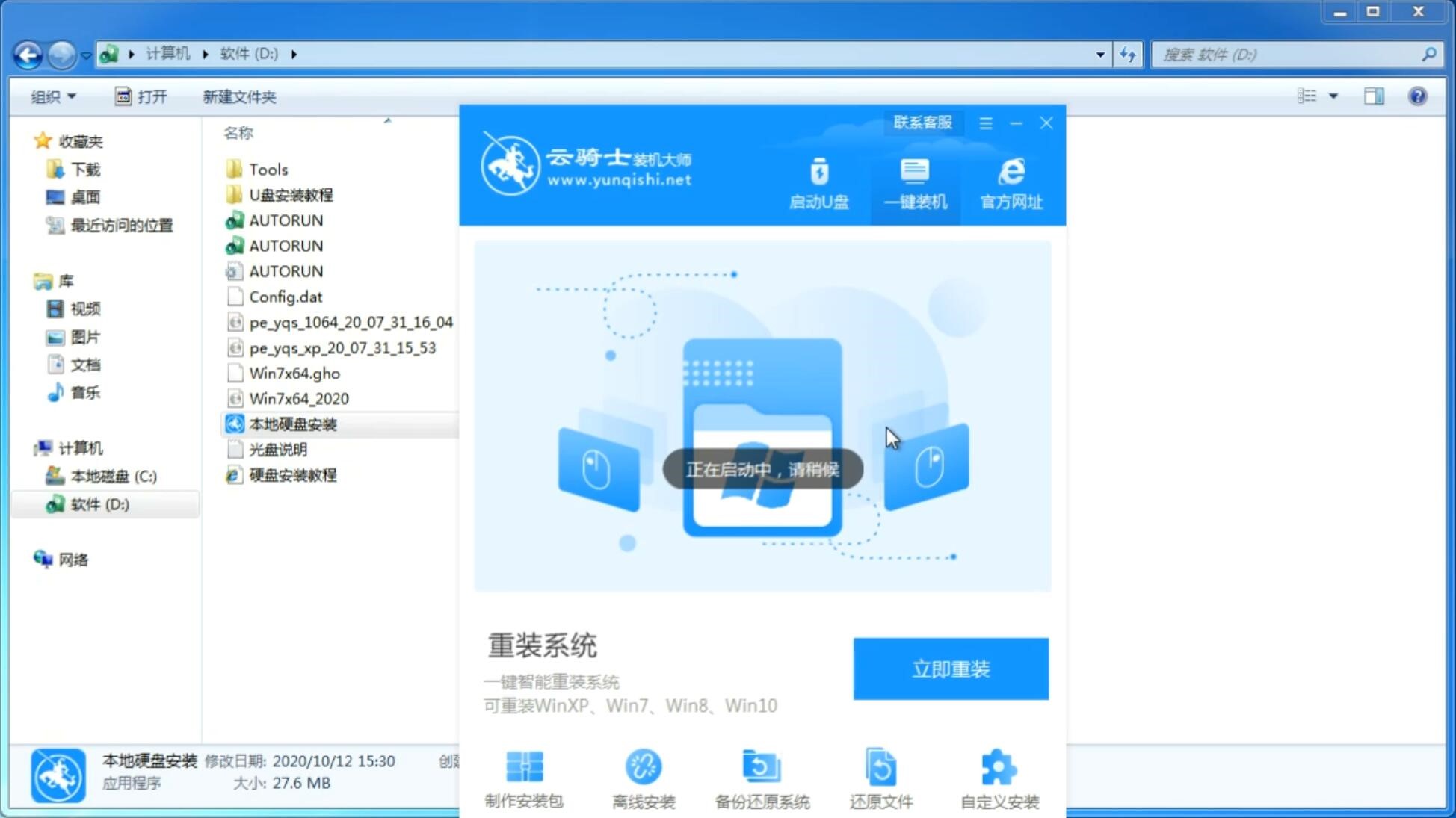
Task: Click the 启动U盘 (Boot USB) icon
Action: point(819,183)
